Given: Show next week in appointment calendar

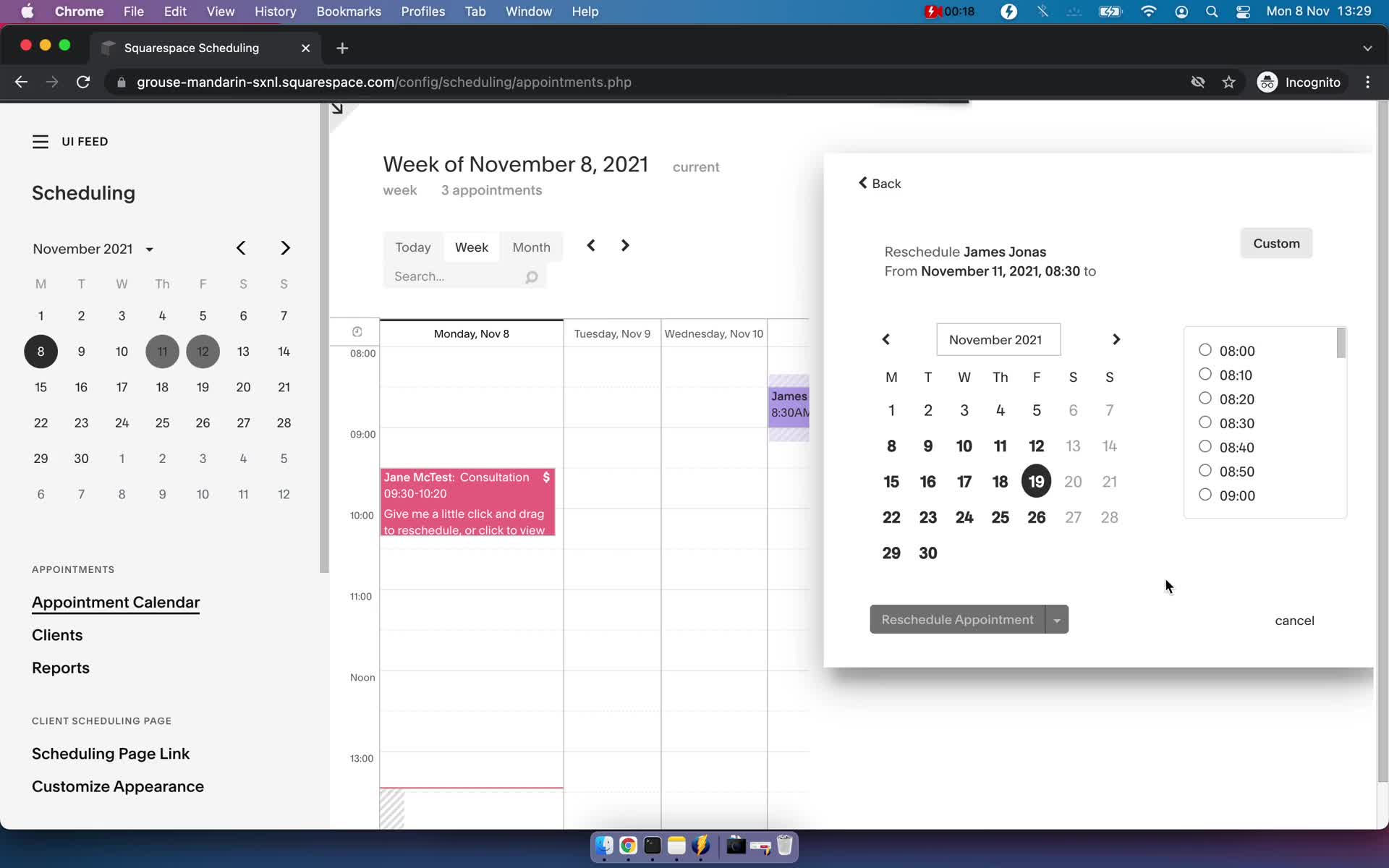Looking at the screenshot, I should pyautogui.click(x=625, y=245).
